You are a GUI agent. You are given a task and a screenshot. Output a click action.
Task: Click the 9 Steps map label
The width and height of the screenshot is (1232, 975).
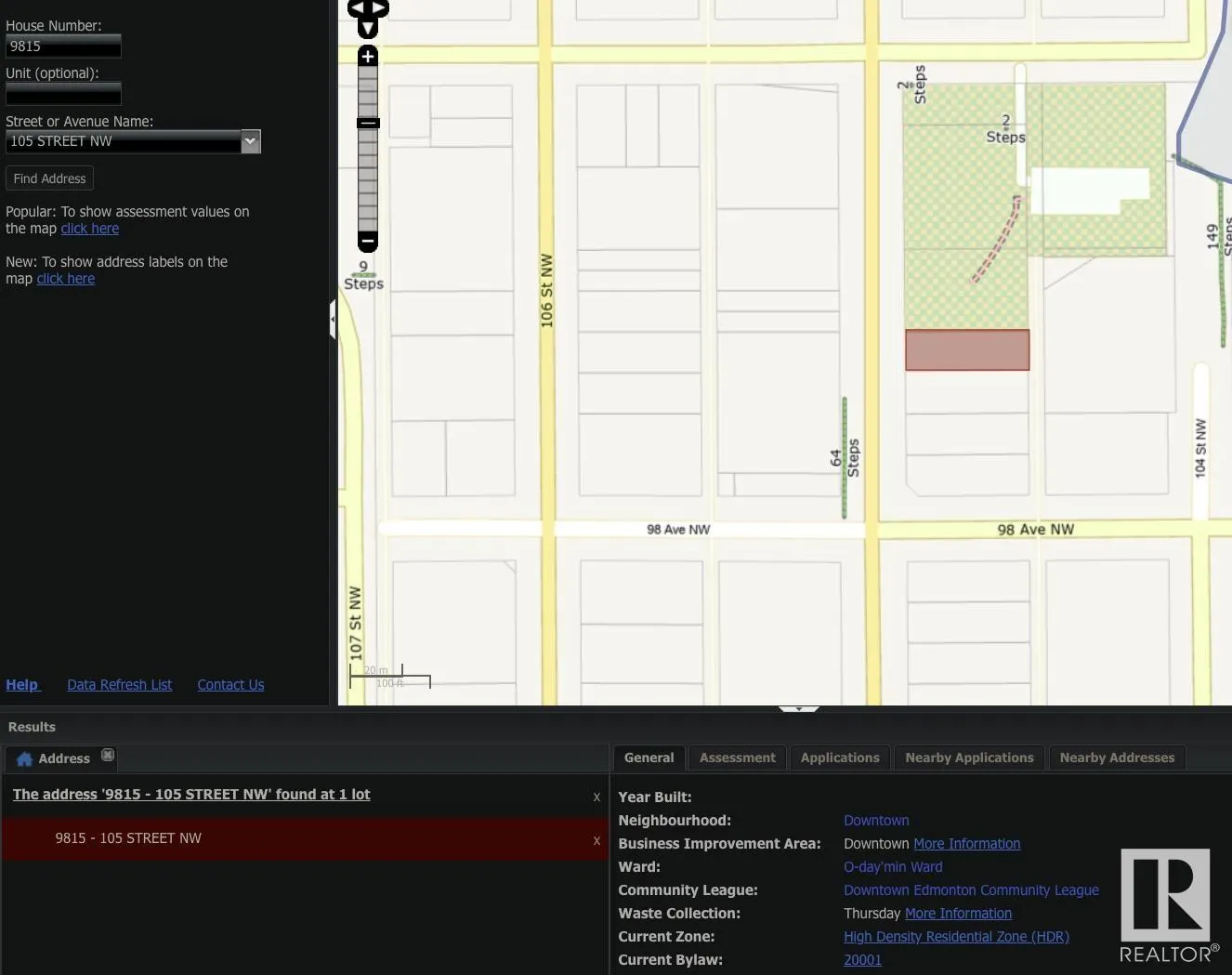363,275
